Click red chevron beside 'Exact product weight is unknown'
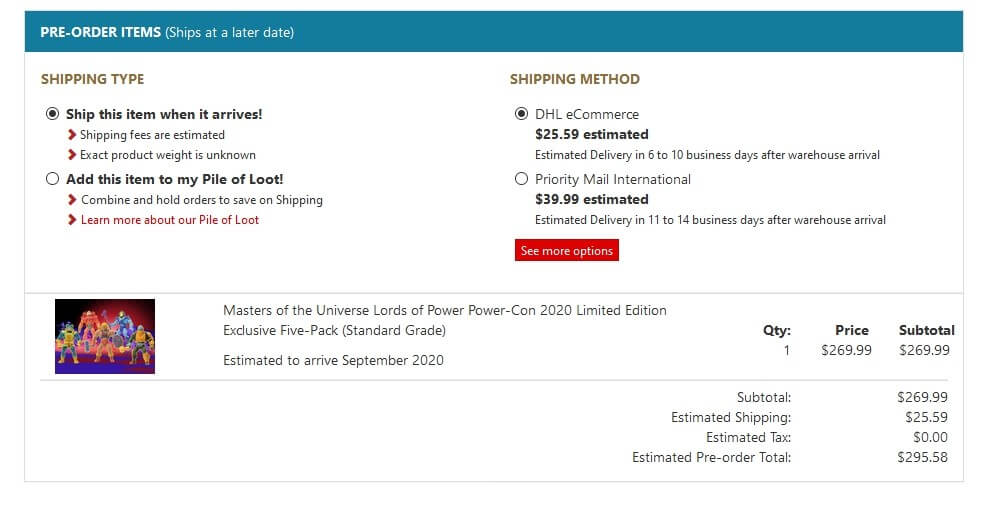The width and height of the screenshot is (986, 531). (72, 155)
